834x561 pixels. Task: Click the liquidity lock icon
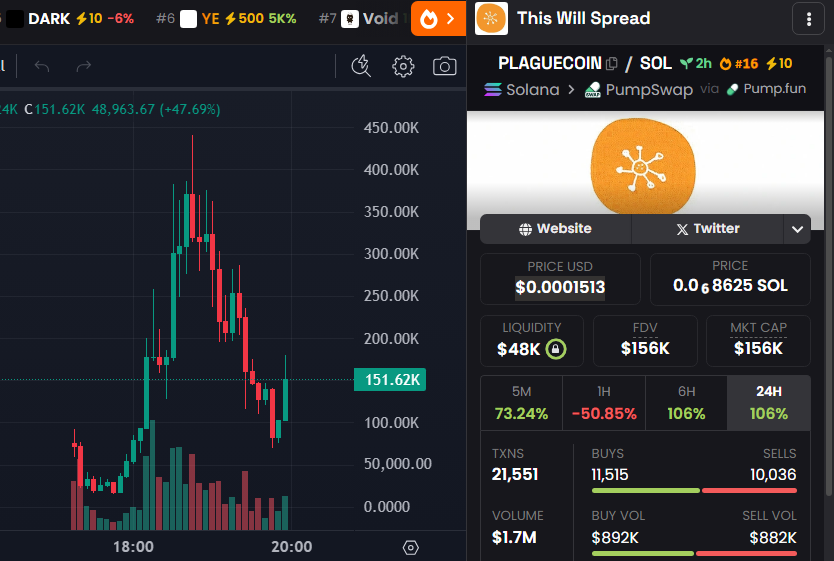point(556,349)
